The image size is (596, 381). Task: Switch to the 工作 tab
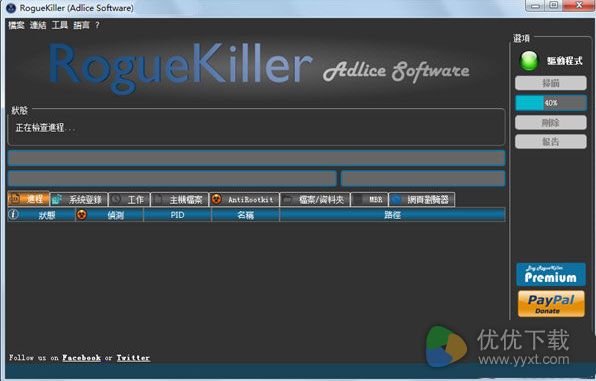click(129, 199)
